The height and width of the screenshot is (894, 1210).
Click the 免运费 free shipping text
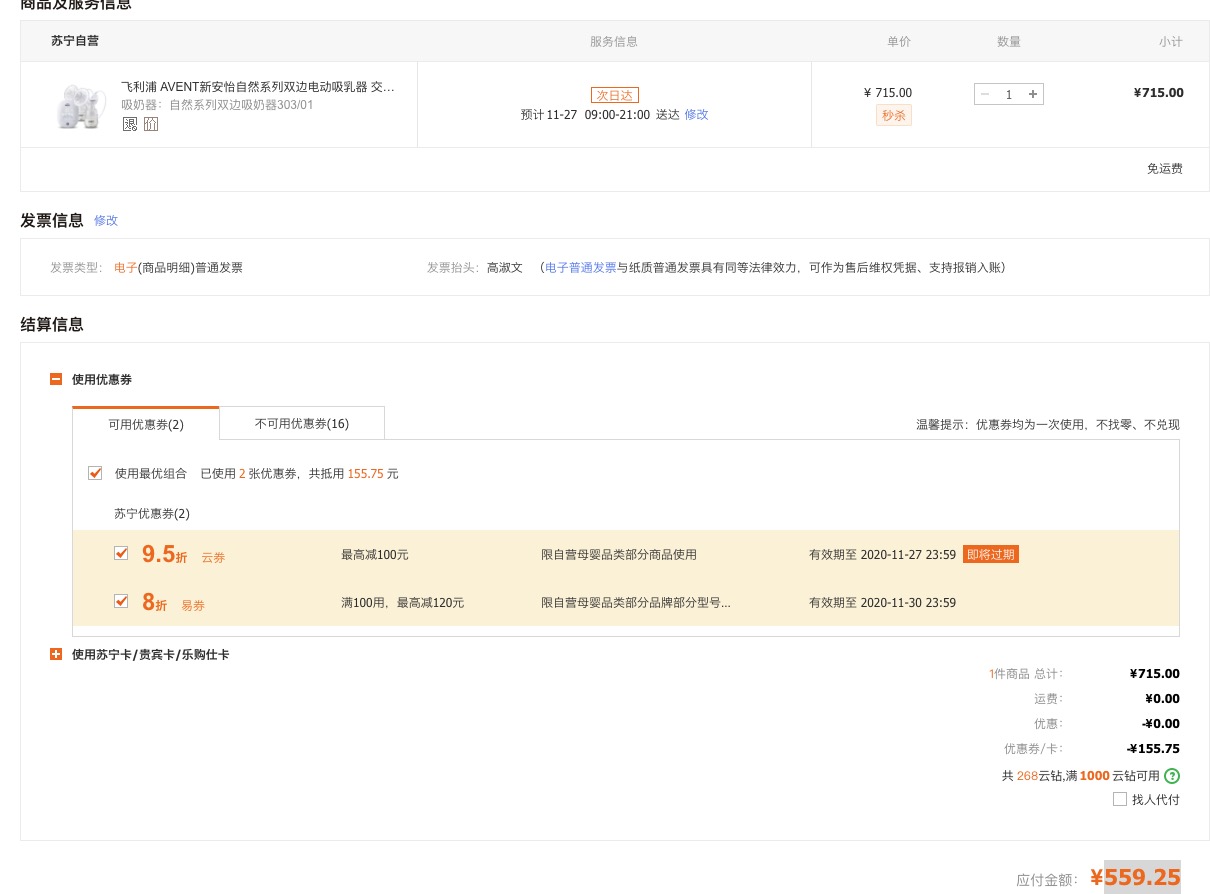coord(1165,169)
